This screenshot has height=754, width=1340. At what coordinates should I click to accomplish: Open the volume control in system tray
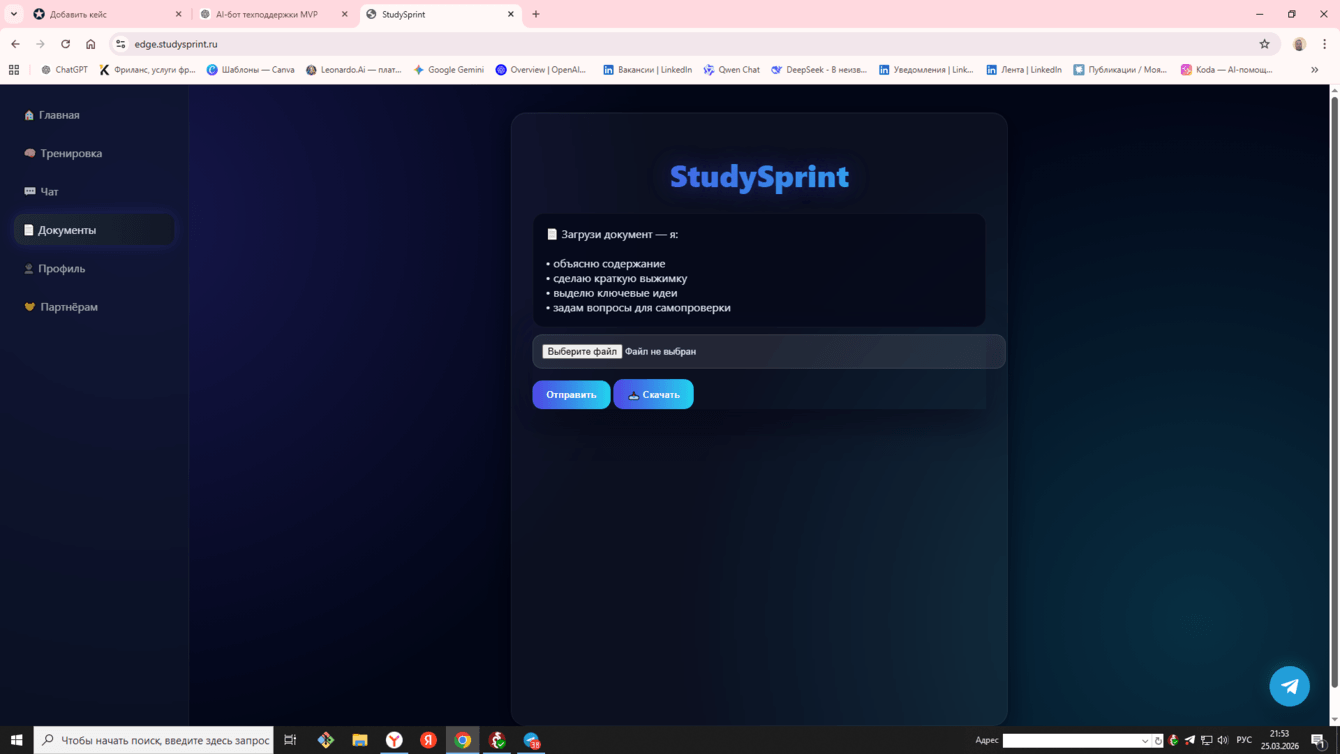(x=1222, y=740)
